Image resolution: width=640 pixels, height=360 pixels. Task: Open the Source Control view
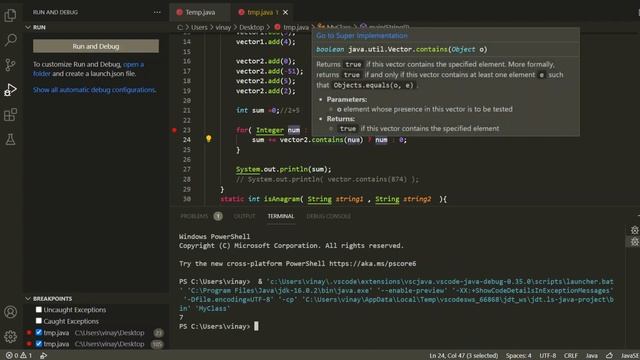tap(10, 64)
